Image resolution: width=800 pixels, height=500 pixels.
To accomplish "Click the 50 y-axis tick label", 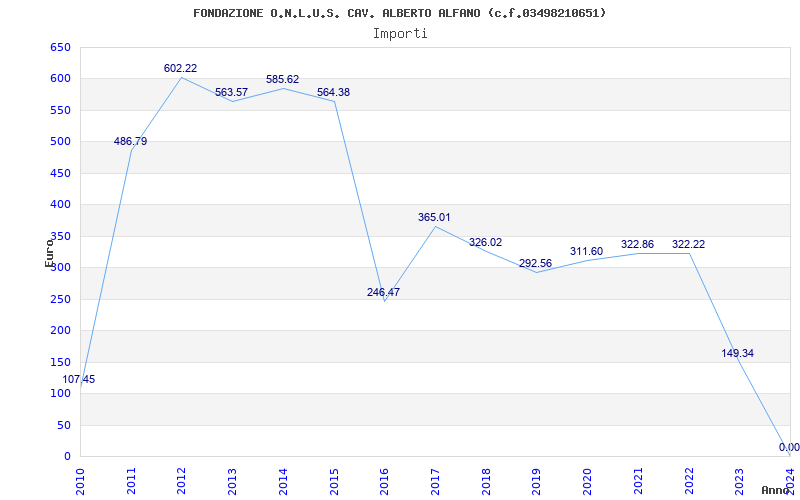I will click(x=64, y=425).
